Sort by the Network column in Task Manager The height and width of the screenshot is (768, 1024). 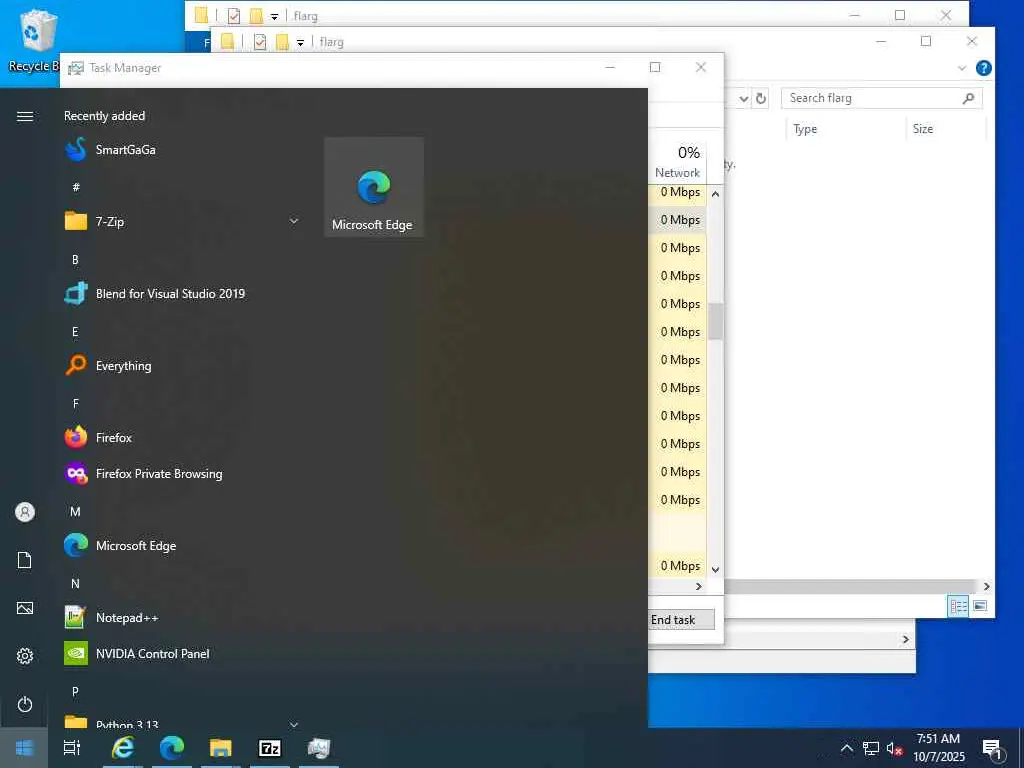[x=677, y=161]
